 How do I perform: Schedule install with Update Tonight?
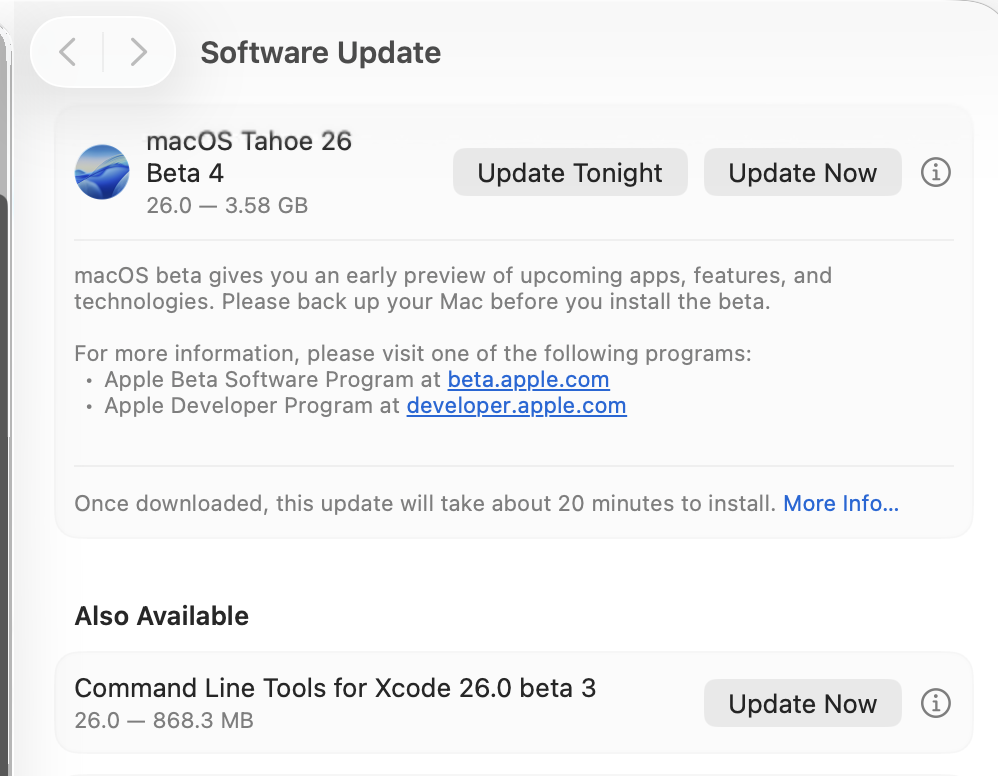(x=570, y=173)
